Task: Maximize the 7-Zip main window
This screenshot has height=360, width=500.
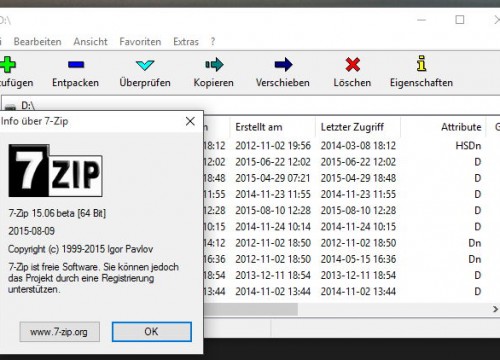Action: click(x=460, y=20)
